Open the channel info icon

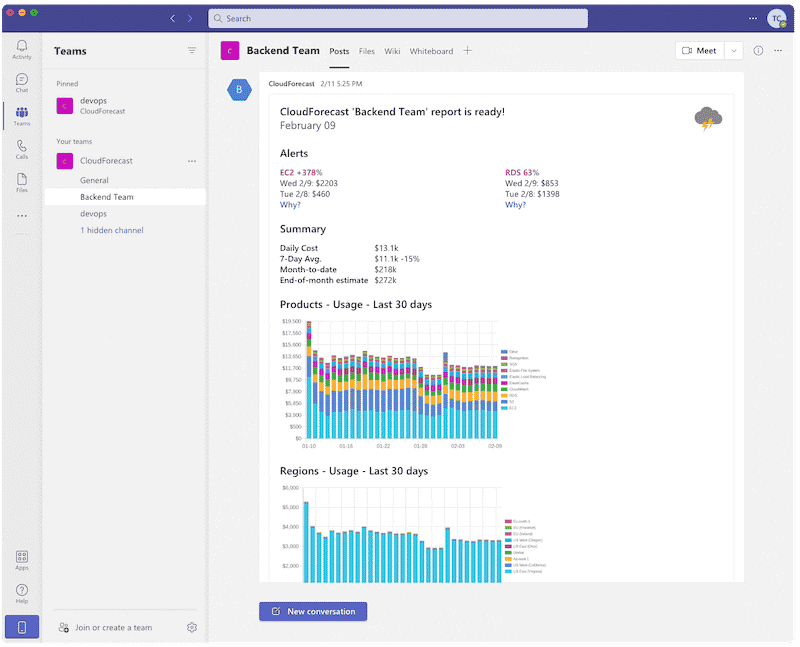(x=758, y=51)
